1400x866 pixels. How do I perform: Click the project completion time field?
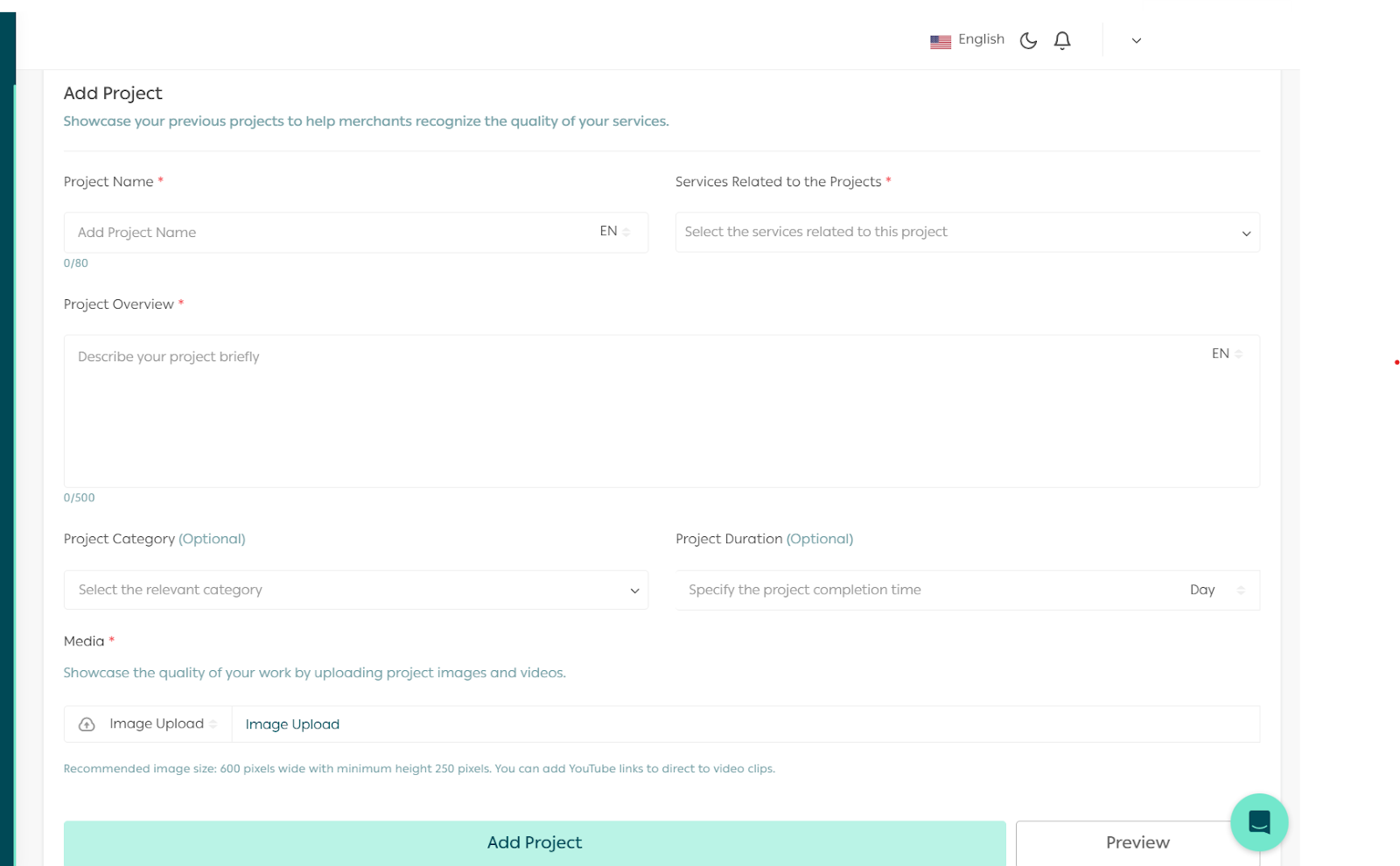[927, 590]
